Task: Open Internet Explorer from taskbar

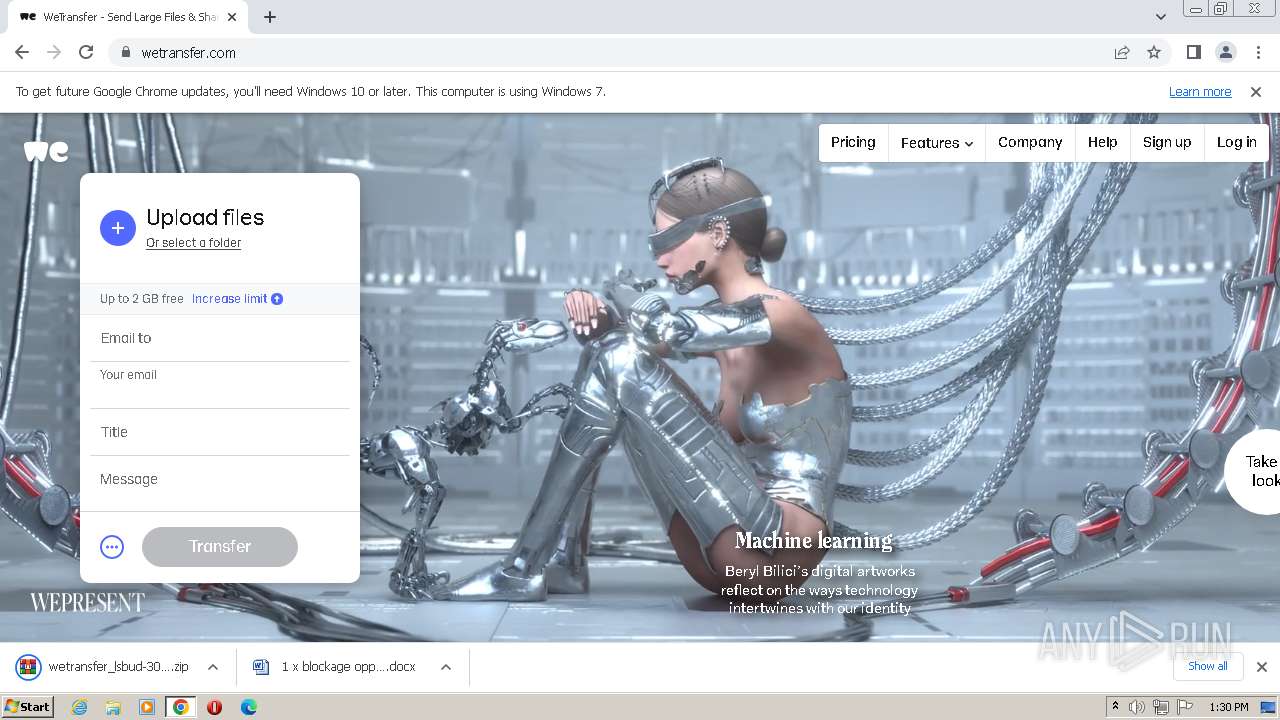Action: tap(79, 707)
